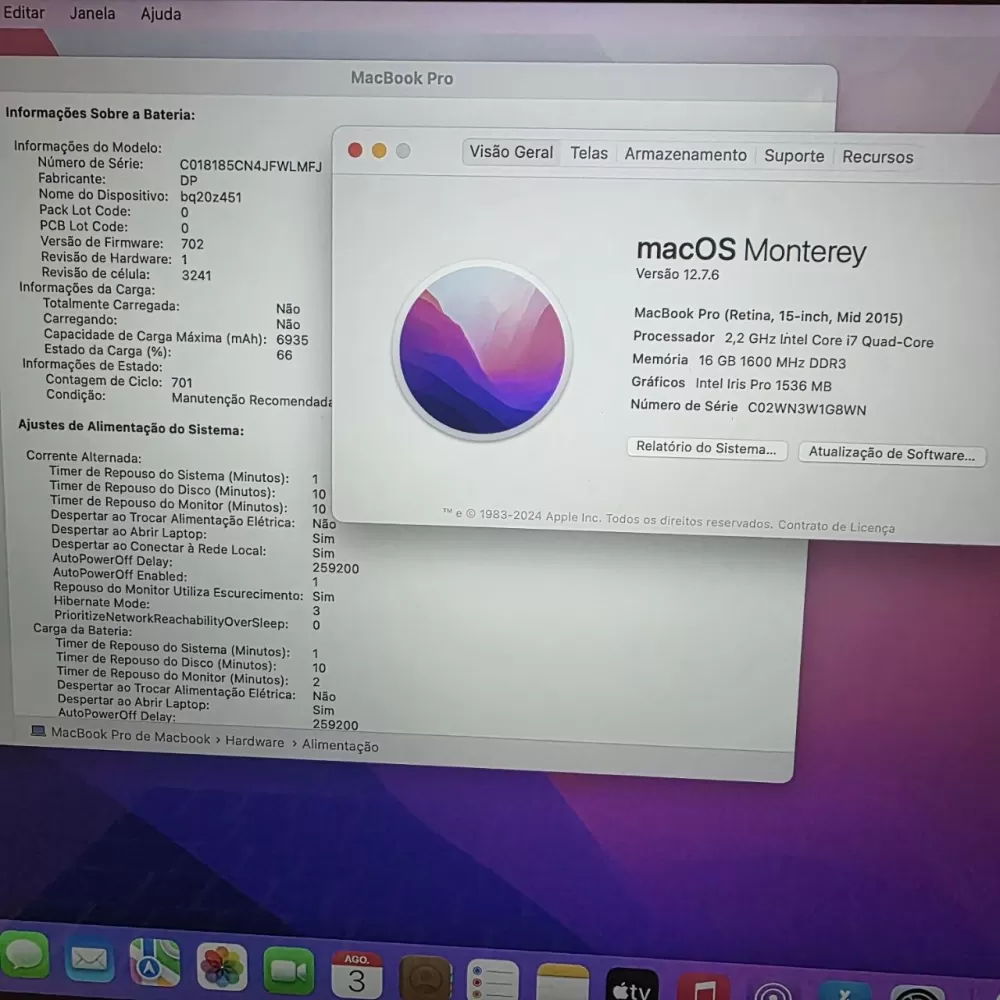This screenshot has height=1000, width=1000.
Task: Launch Maps from the Dock
Action: point(154,963)
